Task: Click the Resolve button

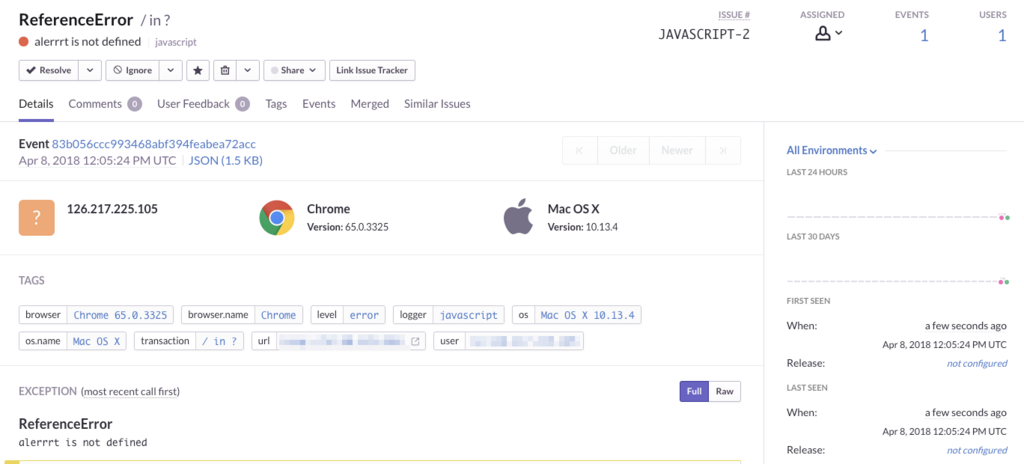Action: (49, 71)
